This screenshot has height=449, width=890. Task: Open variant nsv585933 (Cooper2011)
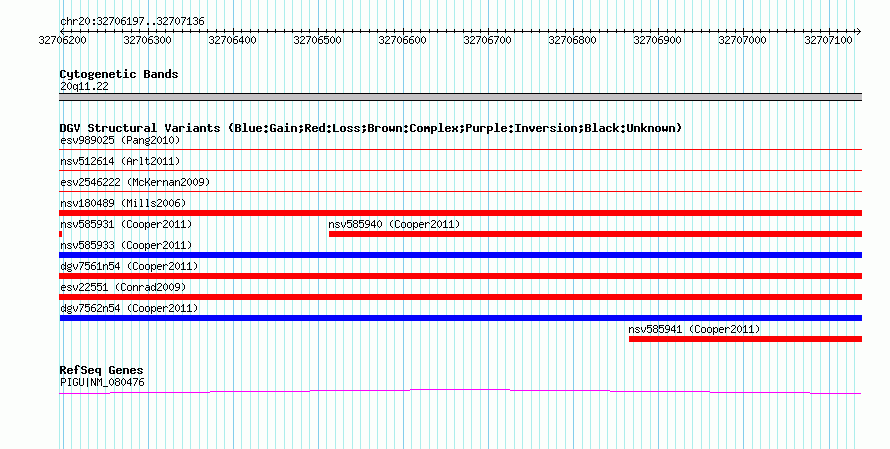pos(126,245)
